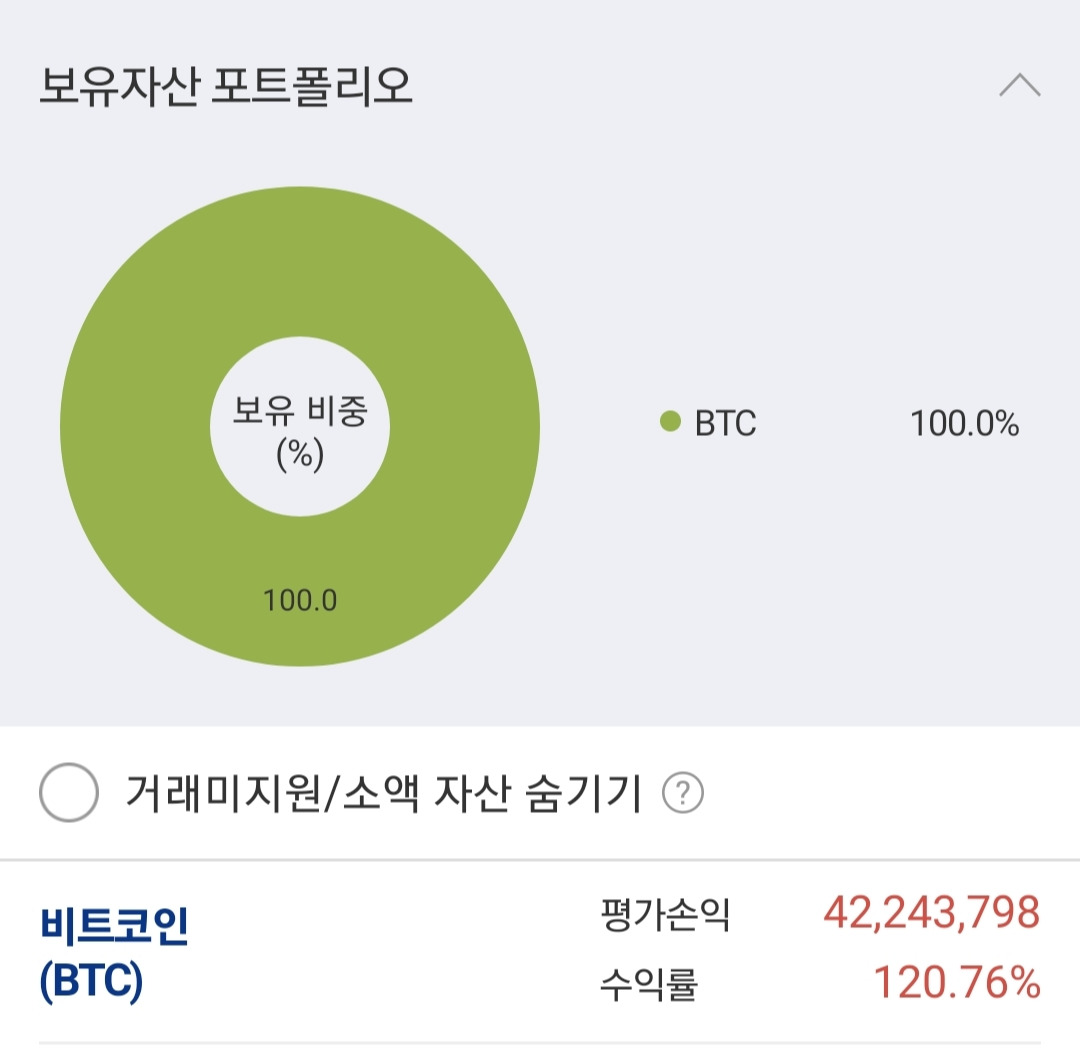Click the 평가손익 label text
Image resolution: width=1080 pixels, height=1052 pixels.
[x=646, y=914]
